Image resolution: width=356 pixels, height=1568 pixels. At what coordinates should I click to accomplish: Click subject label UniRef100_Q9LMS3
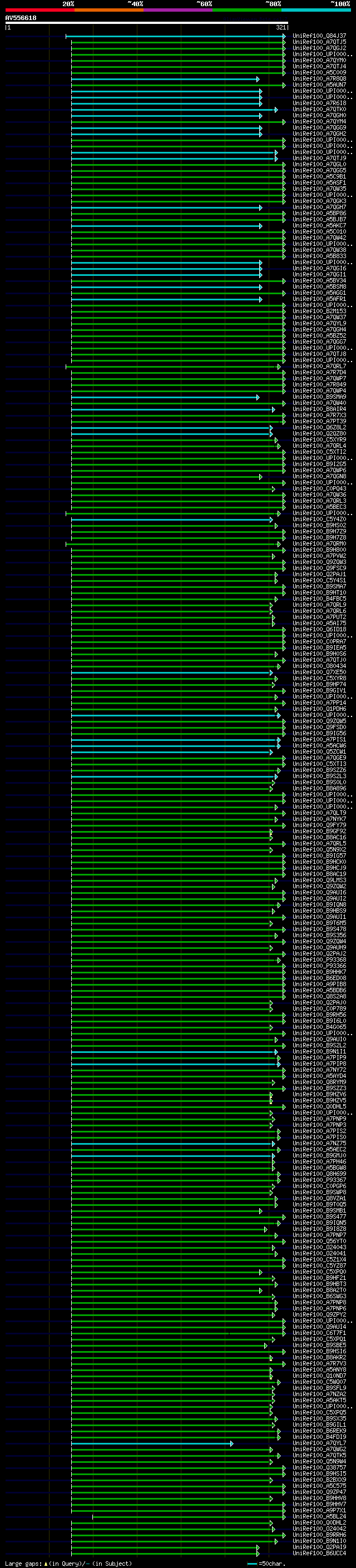click(x=319, y=880)
